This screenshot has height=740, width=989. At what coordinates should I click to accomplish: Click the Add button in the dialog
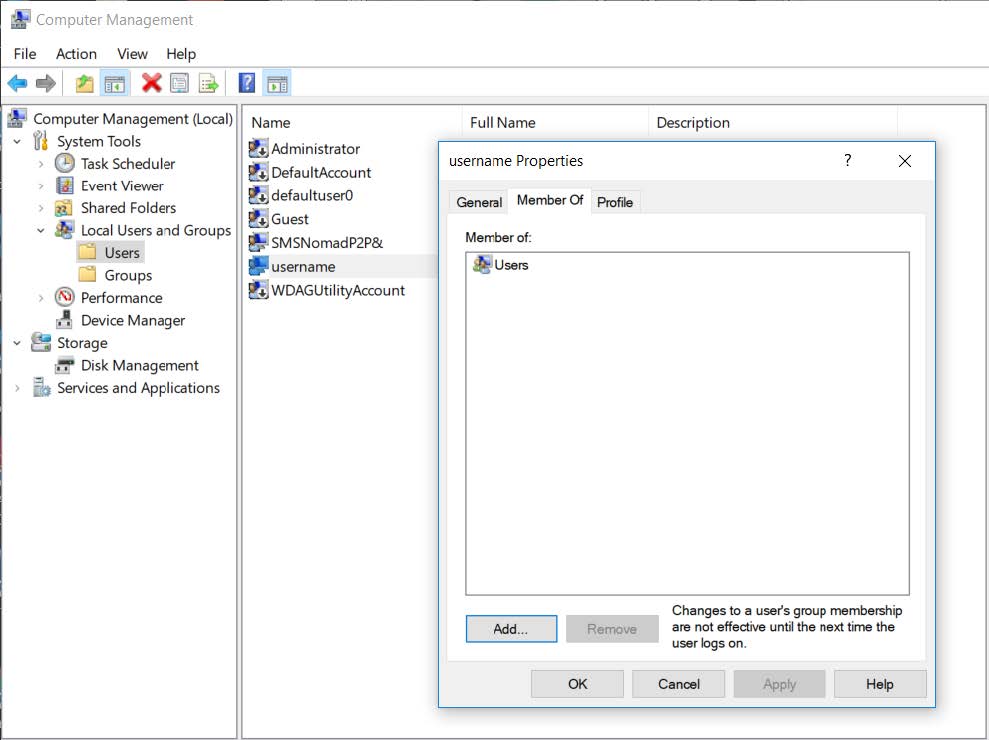pyautogui.click(x=511, y=629)
